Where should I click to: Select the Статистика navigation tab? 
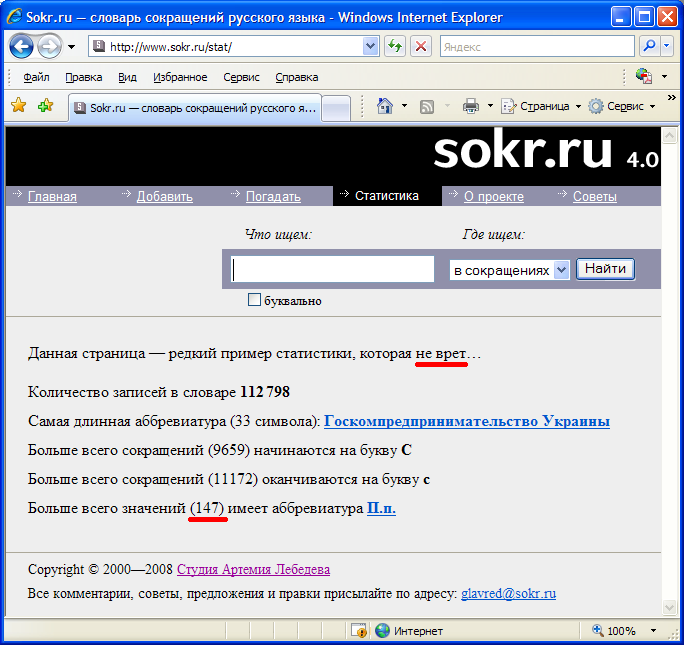click(x=387, y=196)
